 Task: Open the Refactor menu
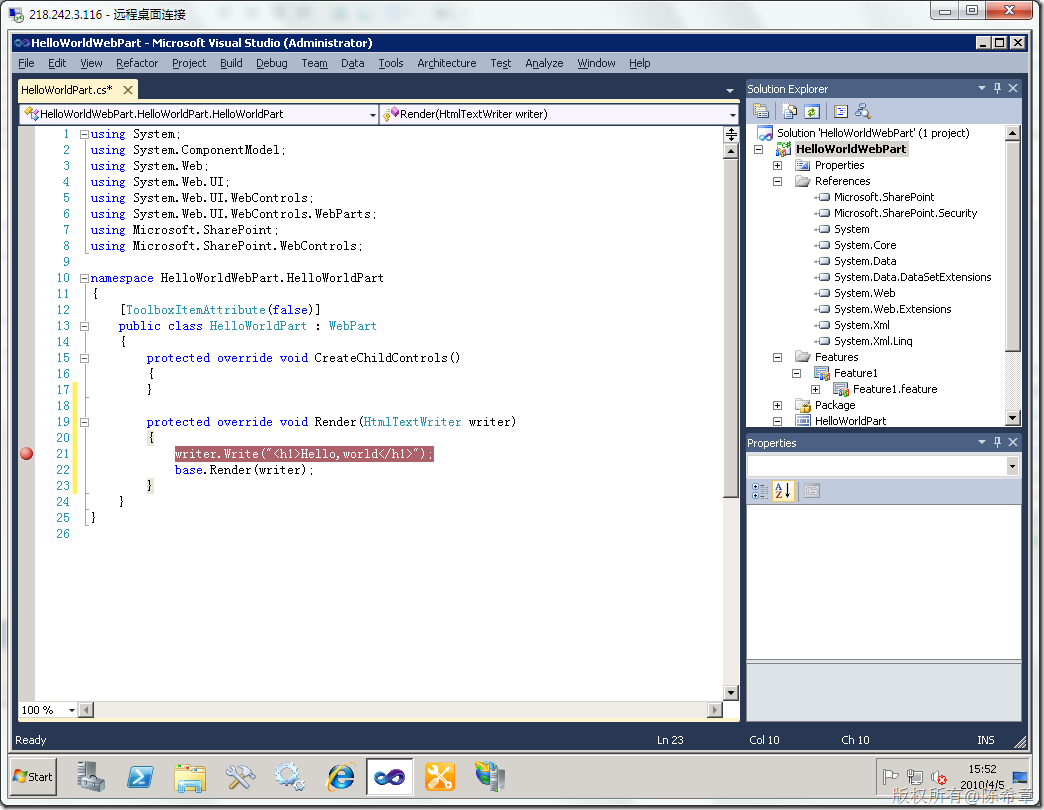(136, 63)
